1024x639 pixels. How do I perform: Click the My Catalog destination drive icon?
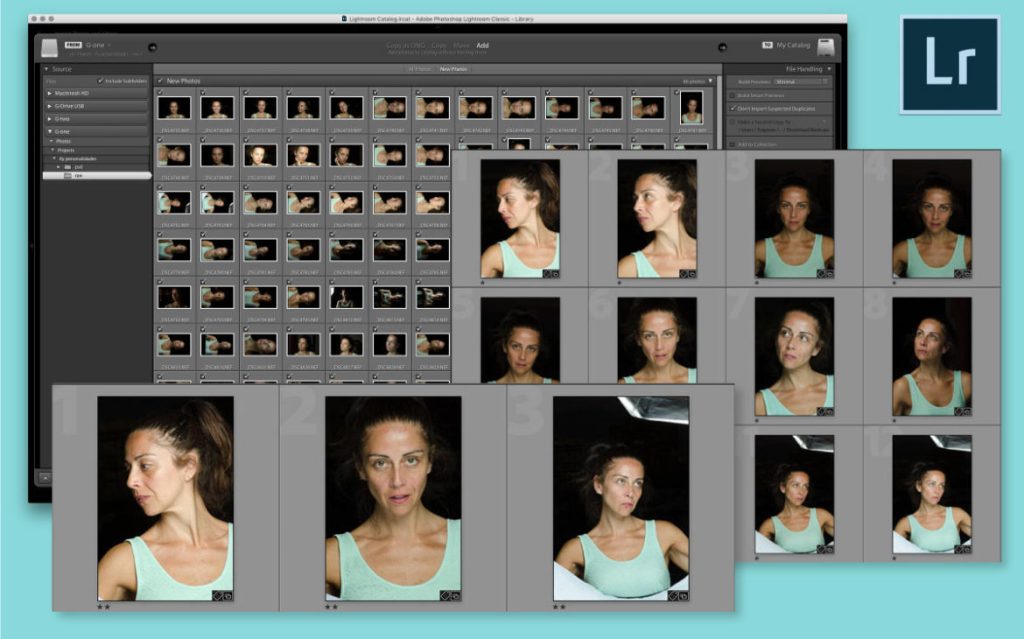pos(825,47)
